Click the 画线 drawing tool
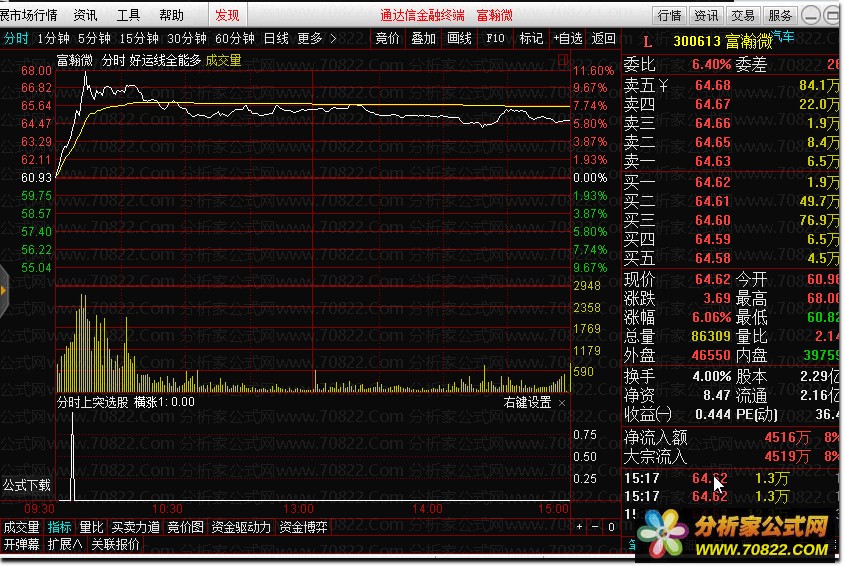 (x=459, y=38)
